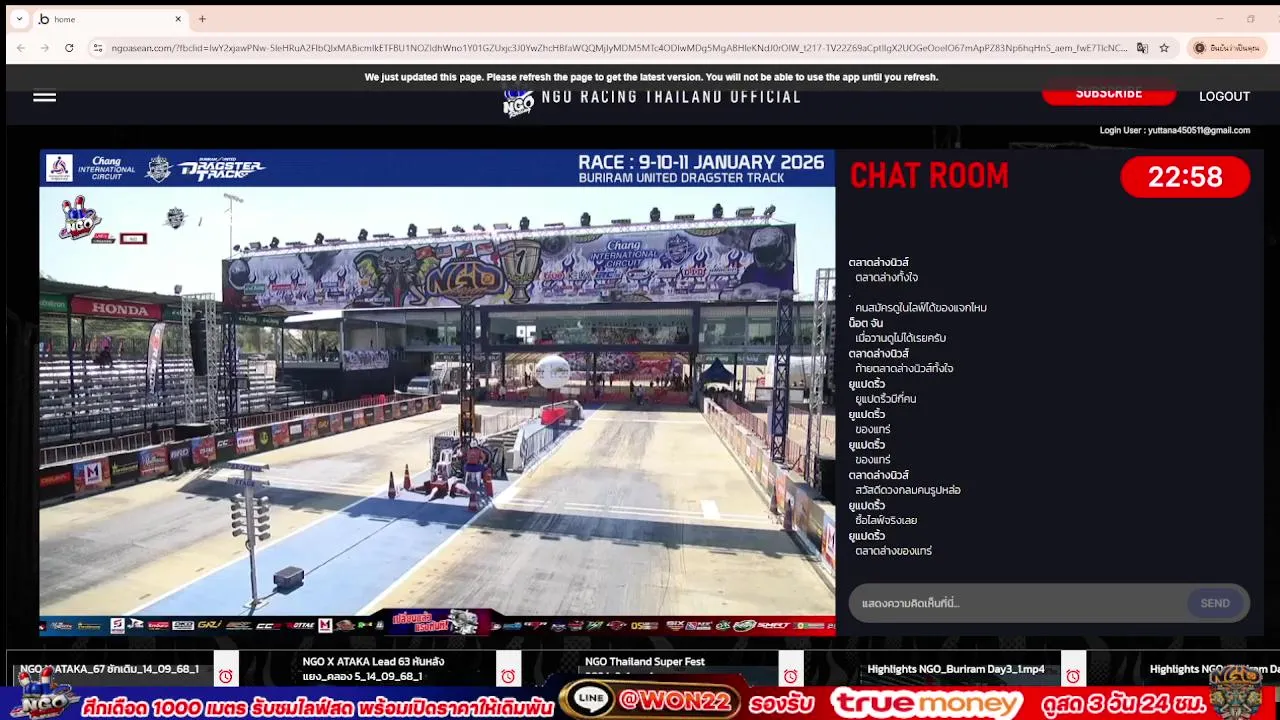This screenshot has height=720, width=1280.
Task: Click the clock icon beside Highlights NGO_Buriram Day3
Action: coord(1073,676)
